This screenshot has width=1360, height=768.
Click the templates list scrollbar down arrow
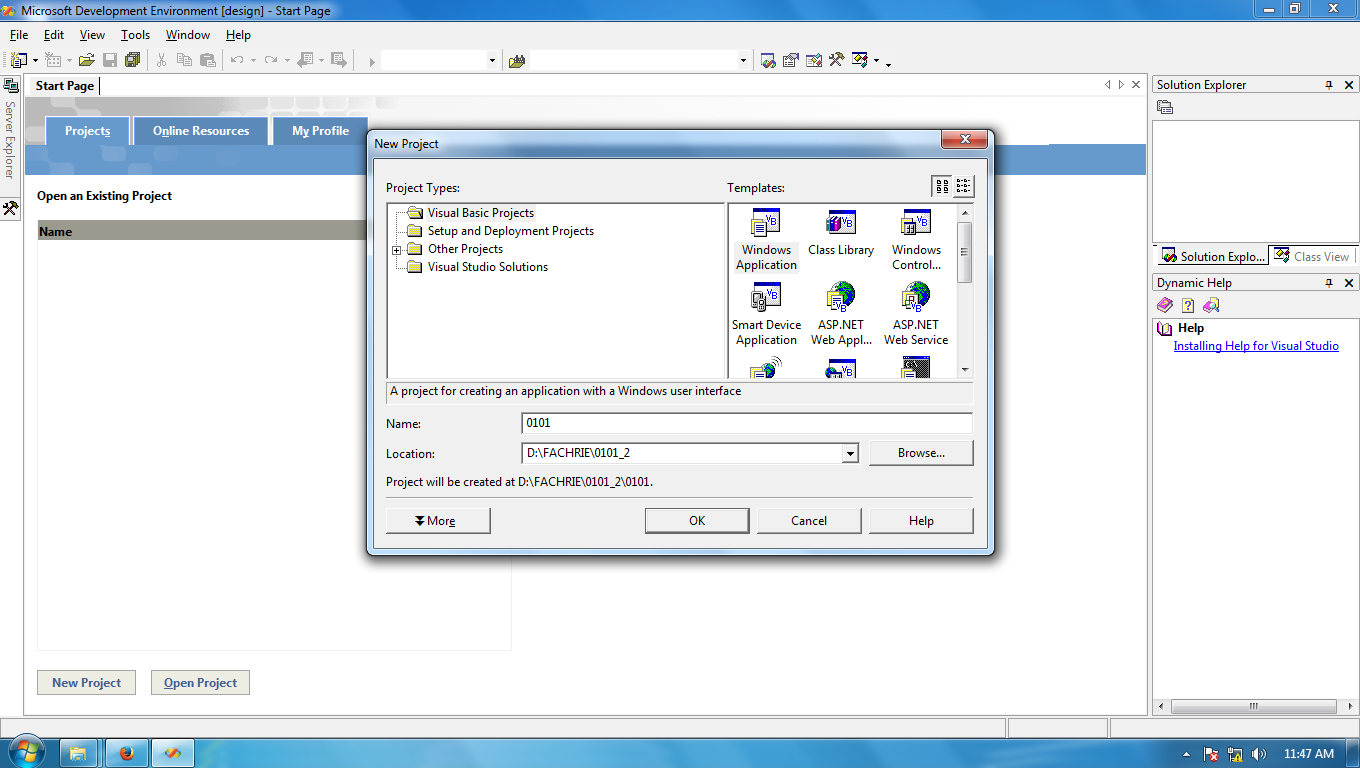(965, 370)
